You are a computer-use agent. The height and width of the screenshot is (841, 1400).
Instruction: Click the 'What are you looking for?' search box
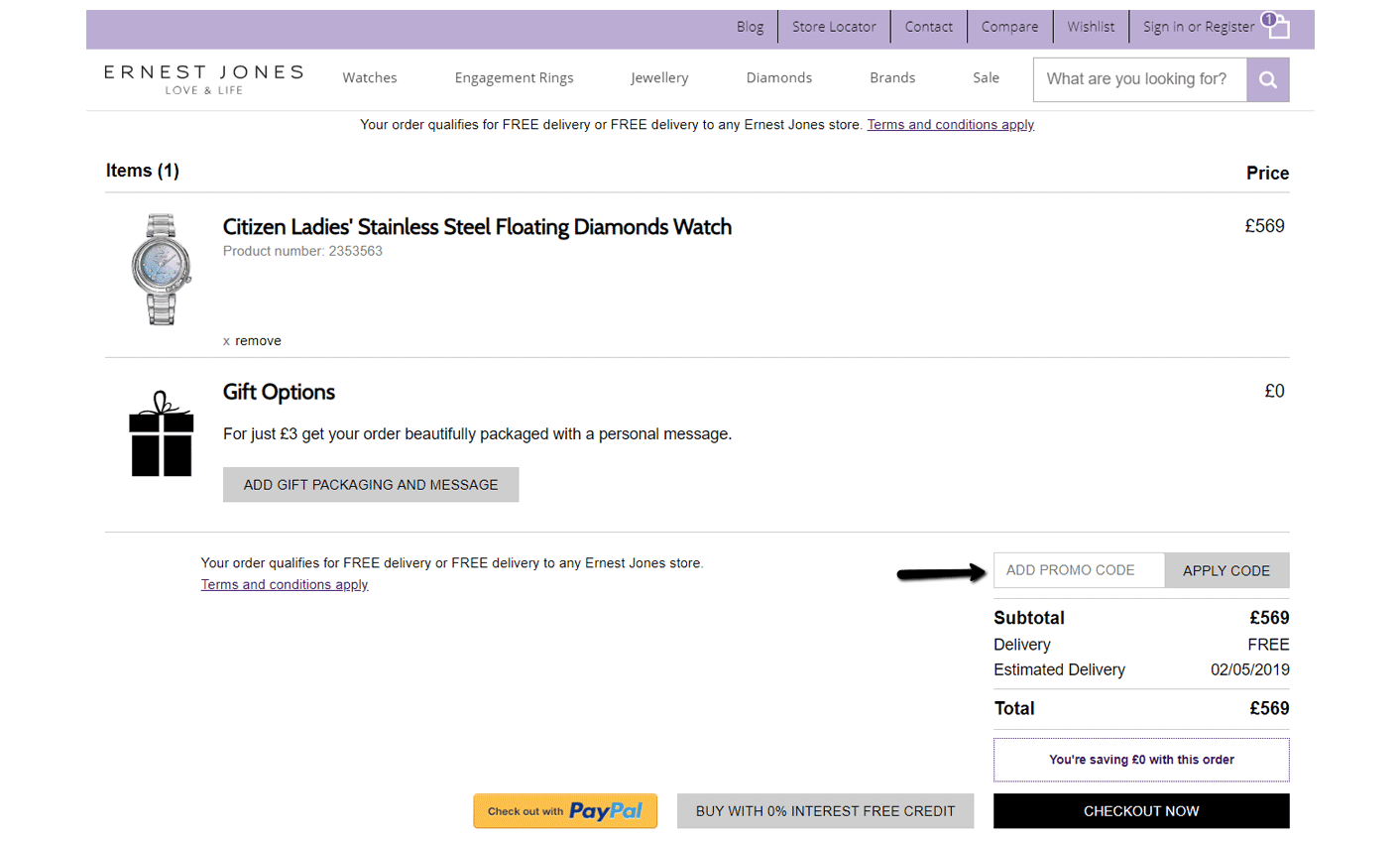coord(1138,79)
